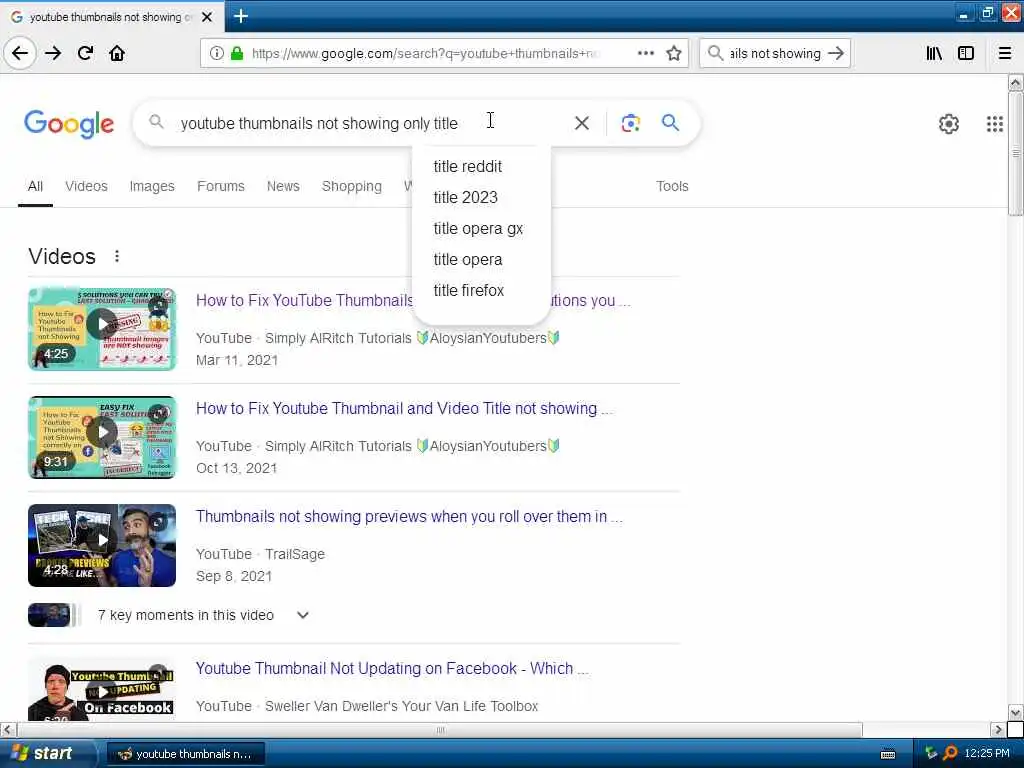Open page actions three-dot menu in address bar
The image size is (1024, 768).
point(646,53)
